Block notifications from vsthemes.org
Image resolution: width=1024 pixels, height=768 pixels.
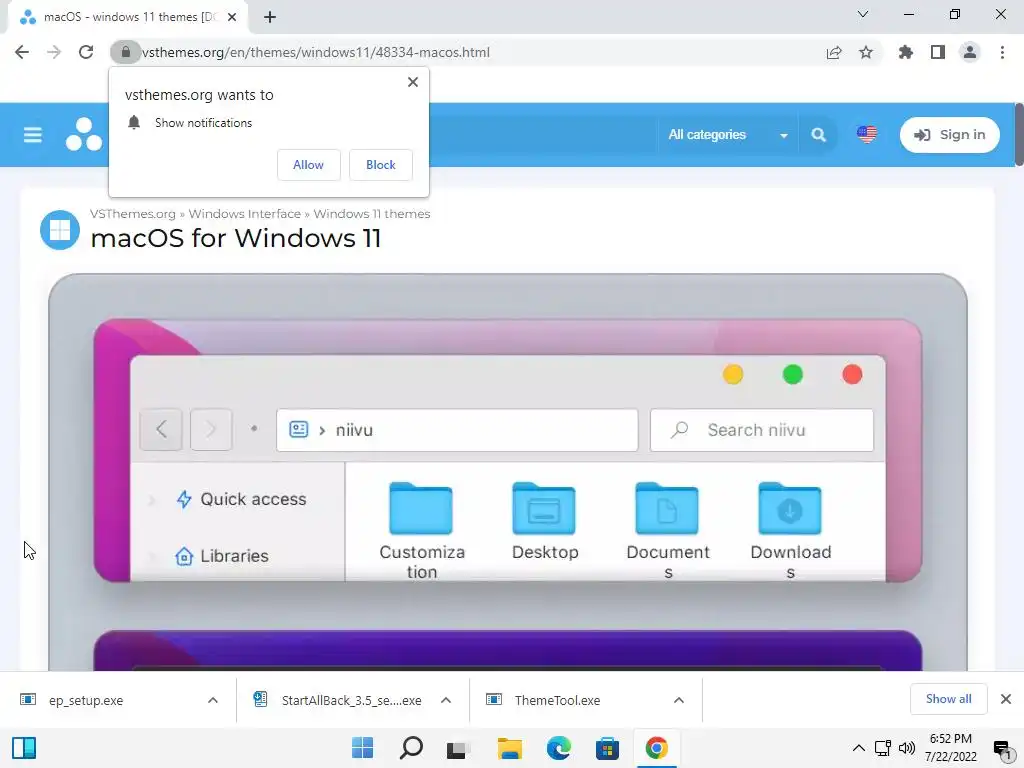tap(381, 165)
